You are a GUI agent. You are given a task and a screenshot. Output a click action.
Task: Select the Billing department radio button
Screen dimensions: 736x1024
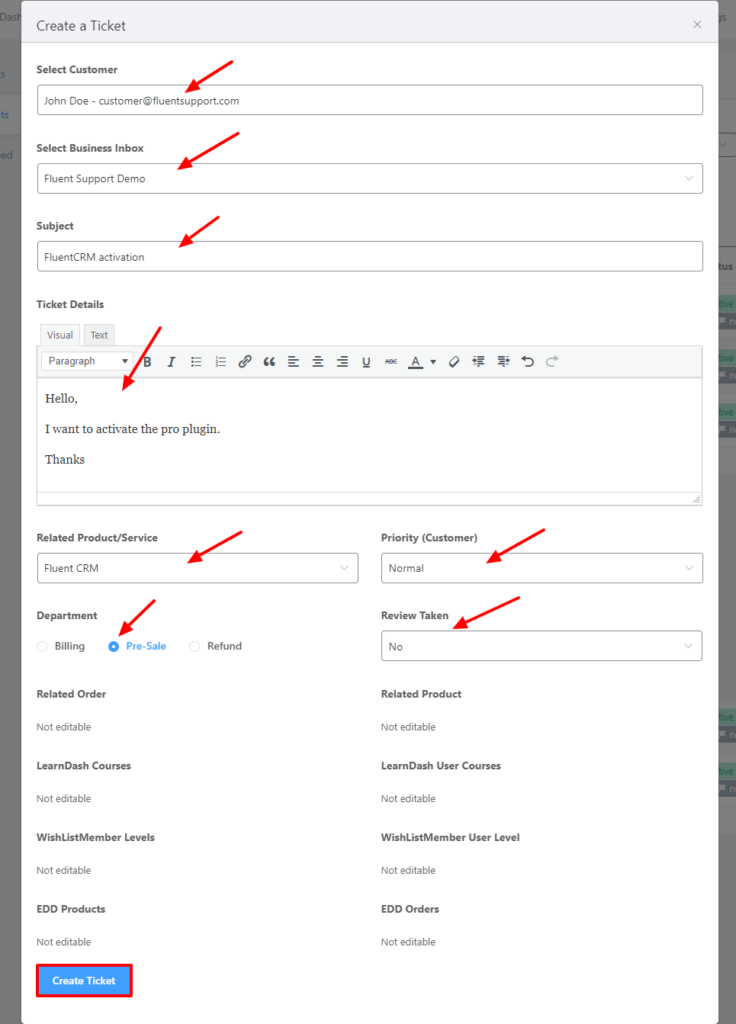[42, 647]
